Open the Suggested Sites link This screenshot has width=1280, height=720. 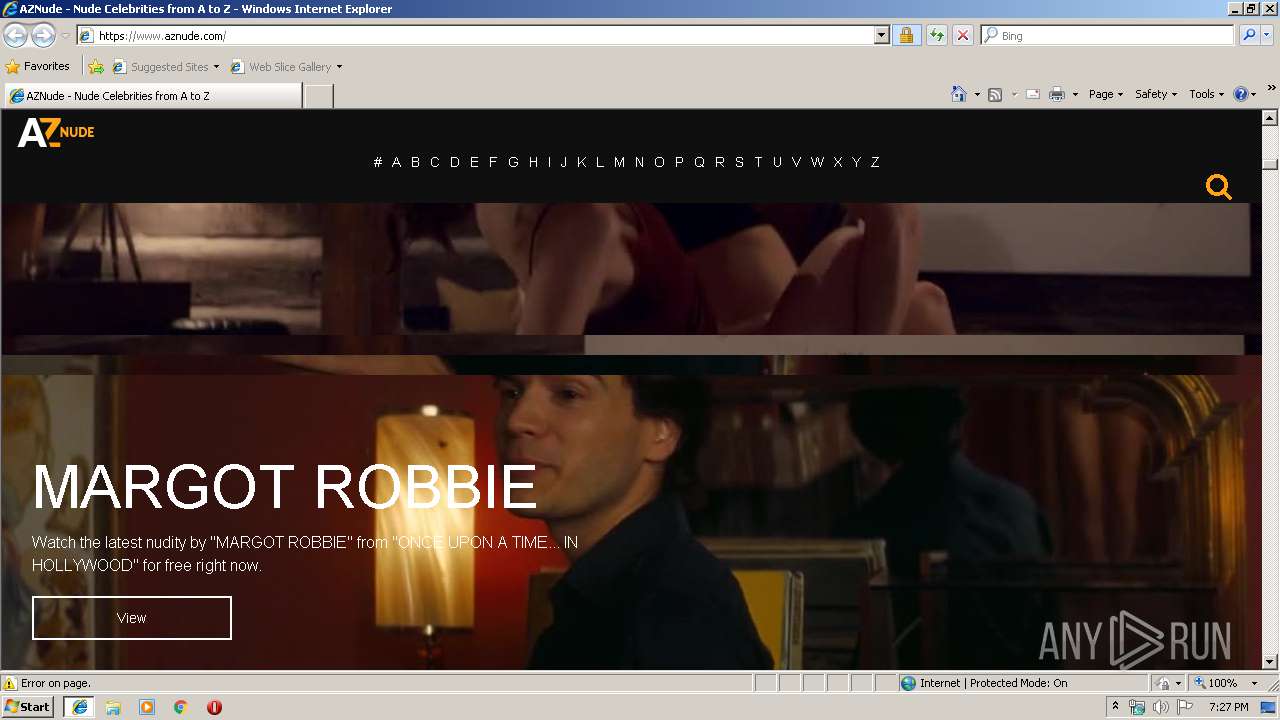coord(165,67)
